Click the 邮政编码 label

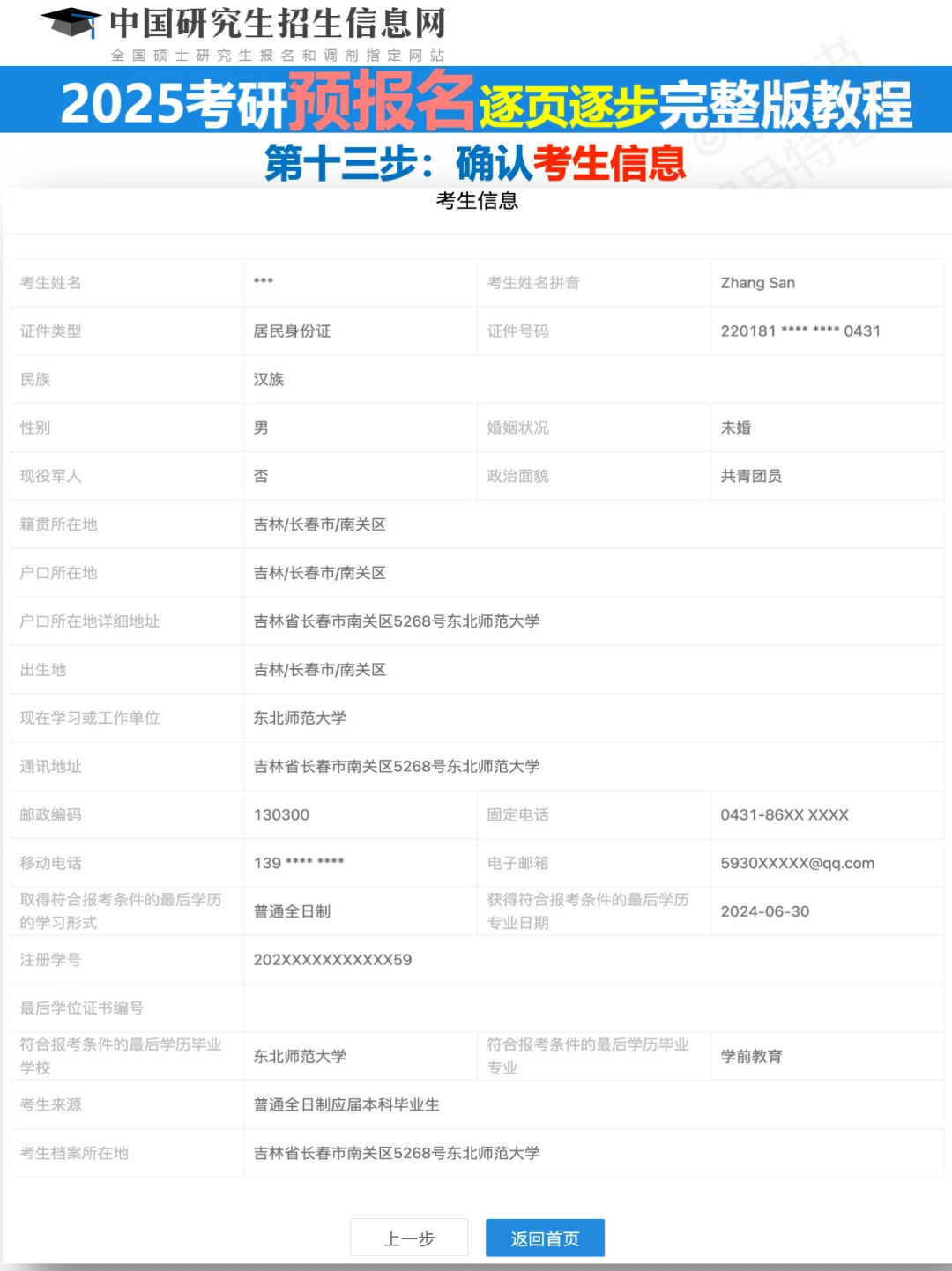(x=50, y=815)
